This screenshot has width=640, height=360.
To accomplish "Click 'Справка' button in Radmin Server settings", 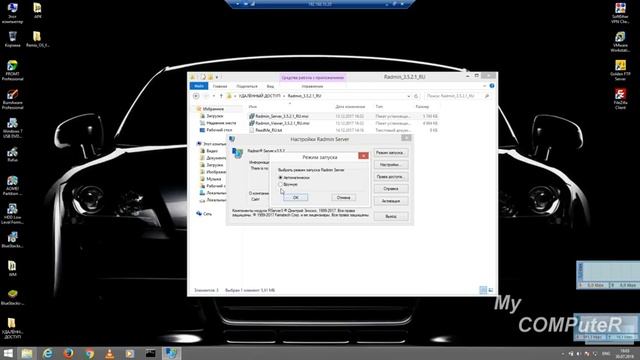I will (x=391, y=189).
